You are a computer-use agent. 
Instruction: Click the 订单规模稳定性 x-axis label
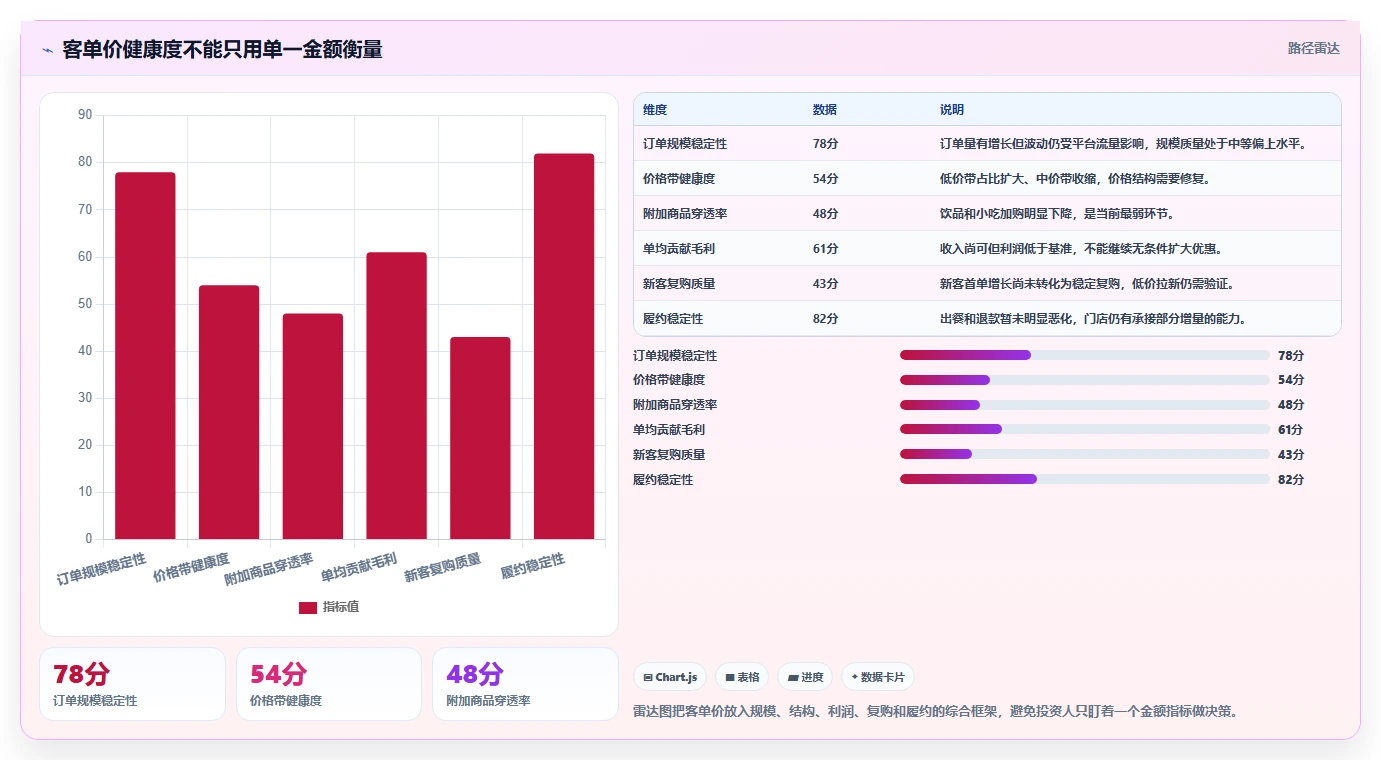pos(101,568)
